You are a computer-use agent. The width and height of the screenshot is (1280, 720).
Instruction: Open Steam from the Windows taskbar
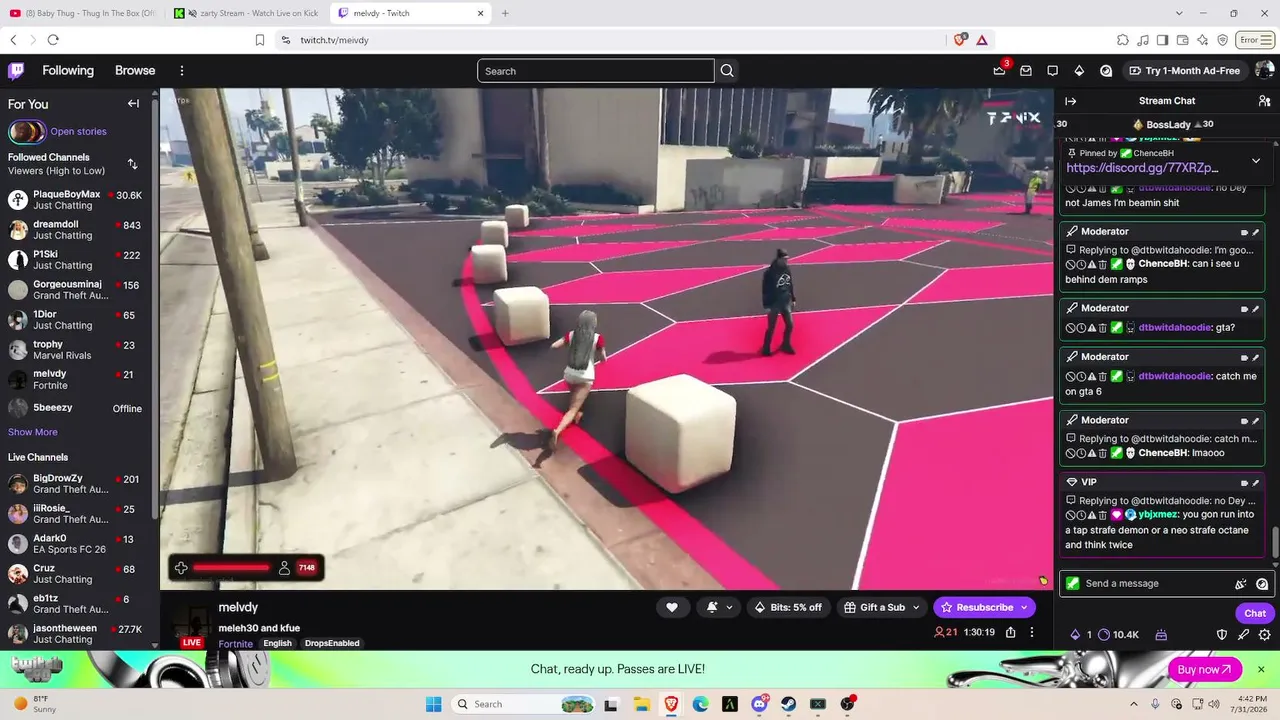(x=788, y=704)
